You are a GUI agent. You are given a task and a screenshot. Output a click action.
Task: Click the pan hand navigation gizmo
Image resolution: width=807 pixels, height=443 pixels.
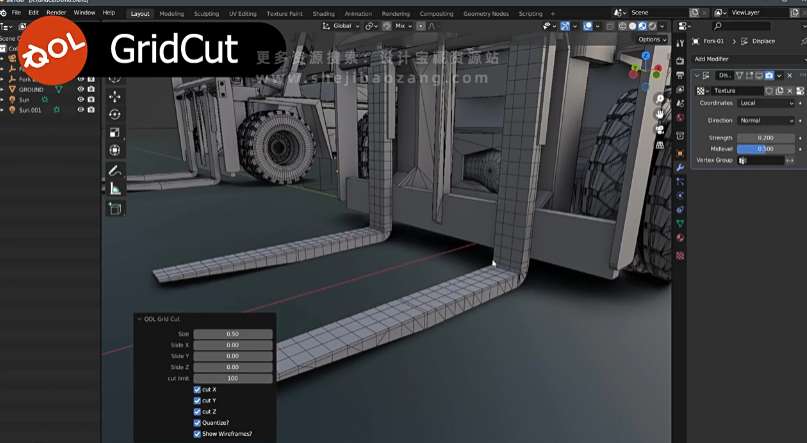point(660,114)
